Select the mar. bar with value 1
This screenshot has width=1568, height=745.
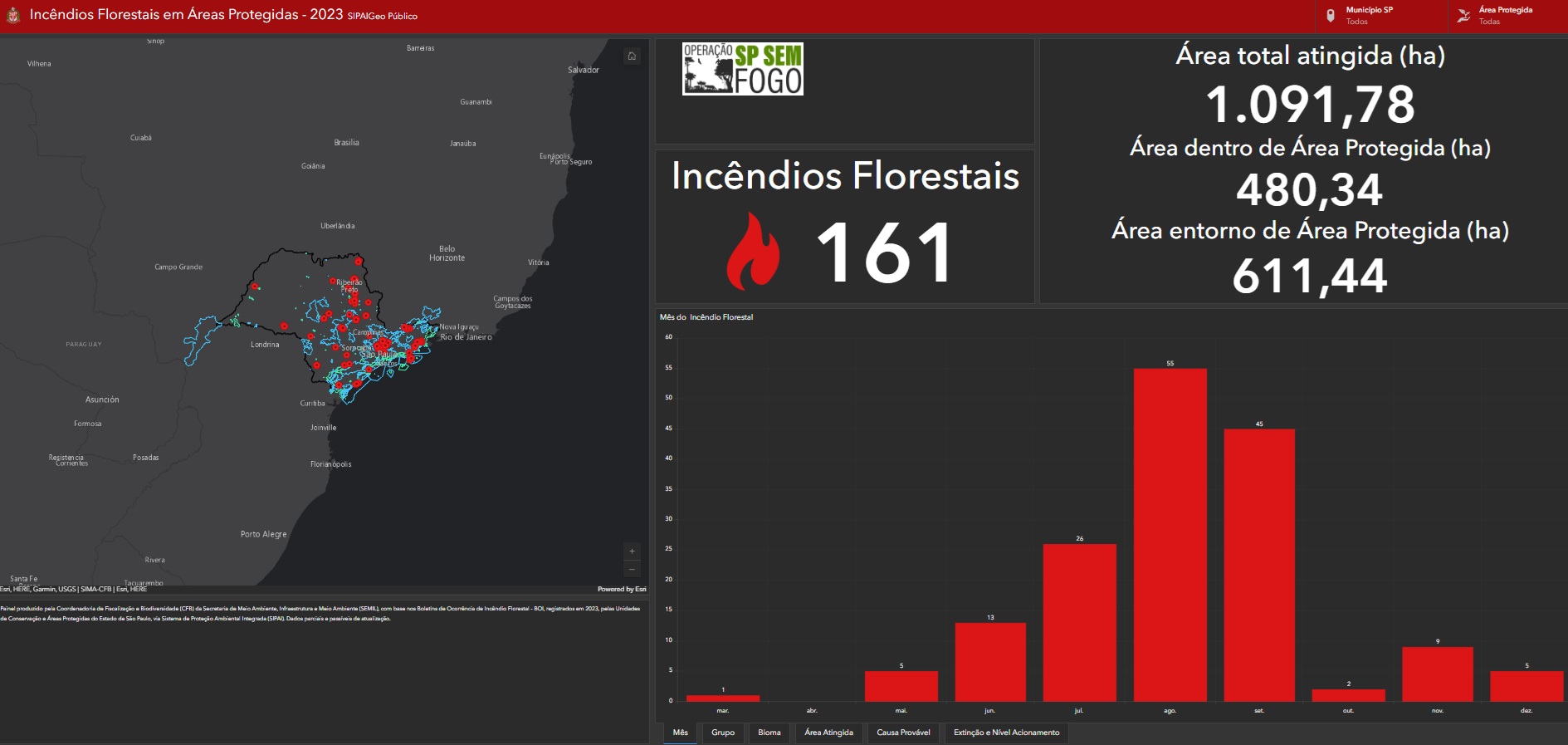click(723, 698)
